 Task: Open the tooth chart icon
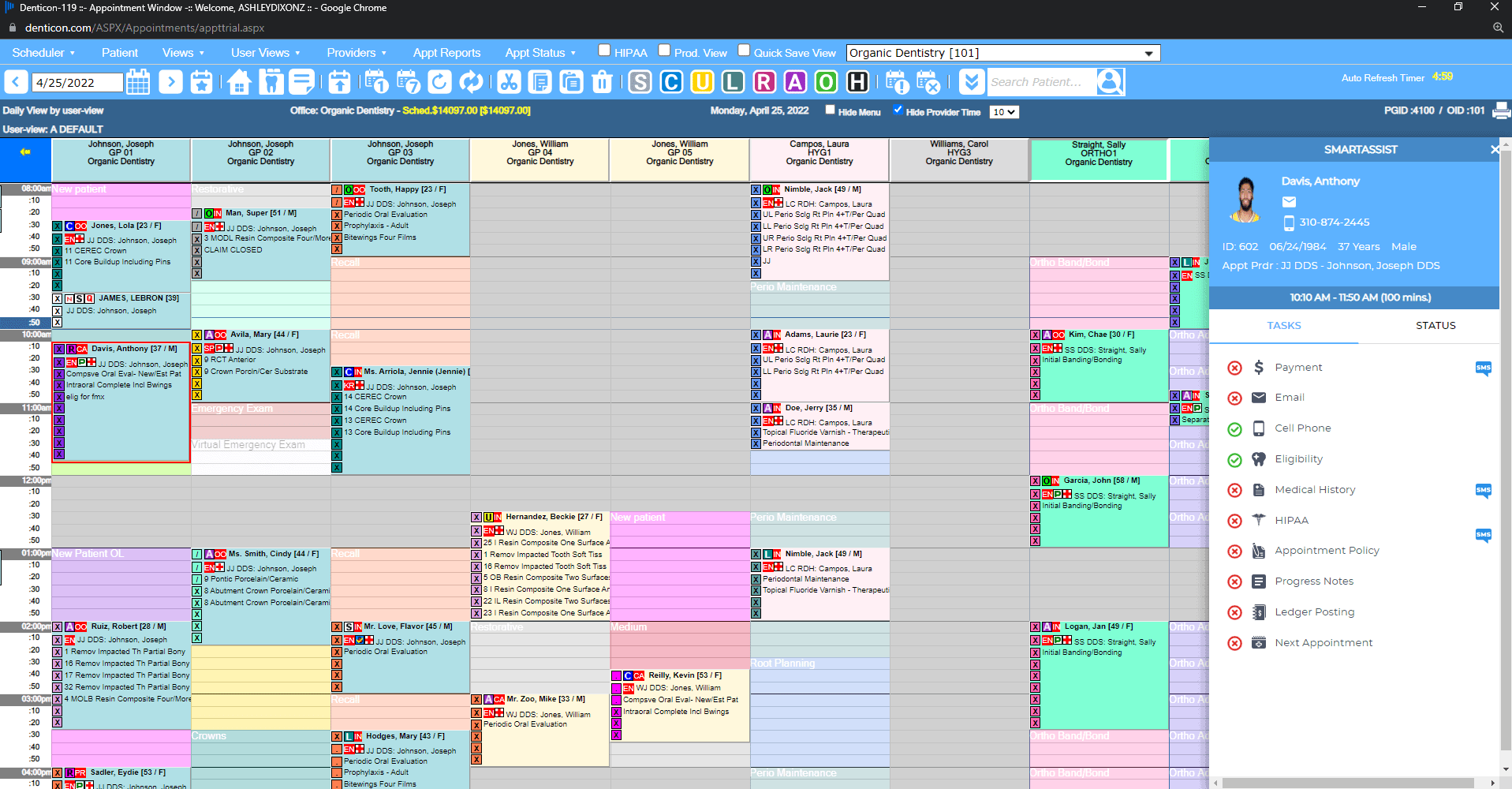271,82
